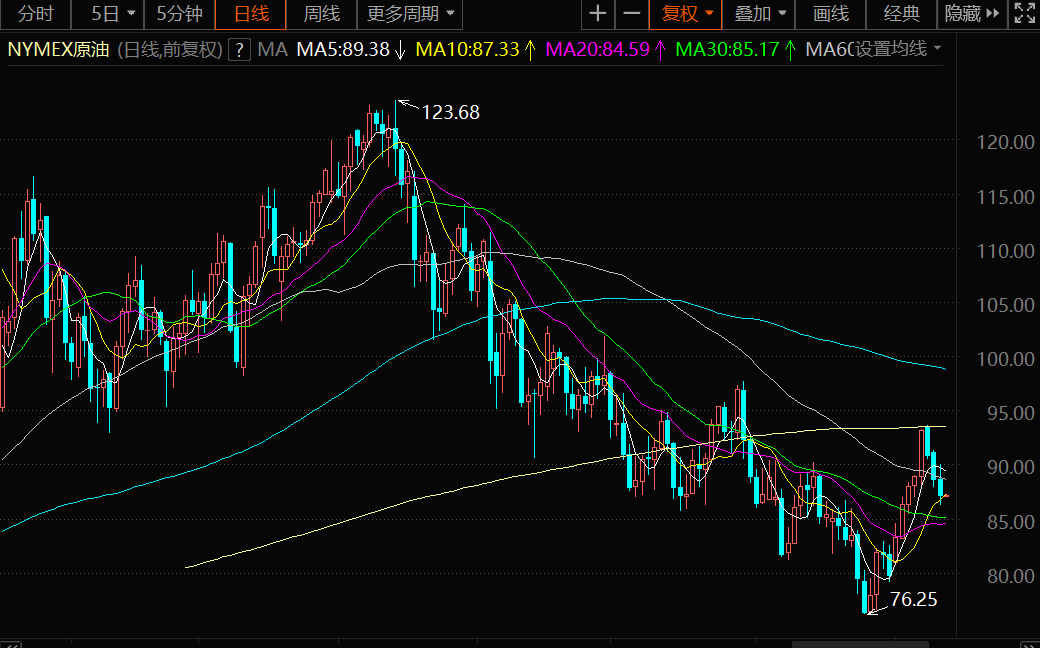Open the 5日 period dropdown
The image size is (1040, 648).
tap(107, 14)
